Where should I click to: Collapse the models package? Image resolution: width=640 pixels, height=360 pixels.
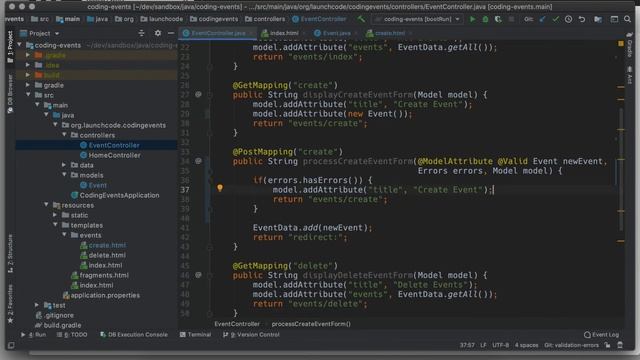[64, 175]
